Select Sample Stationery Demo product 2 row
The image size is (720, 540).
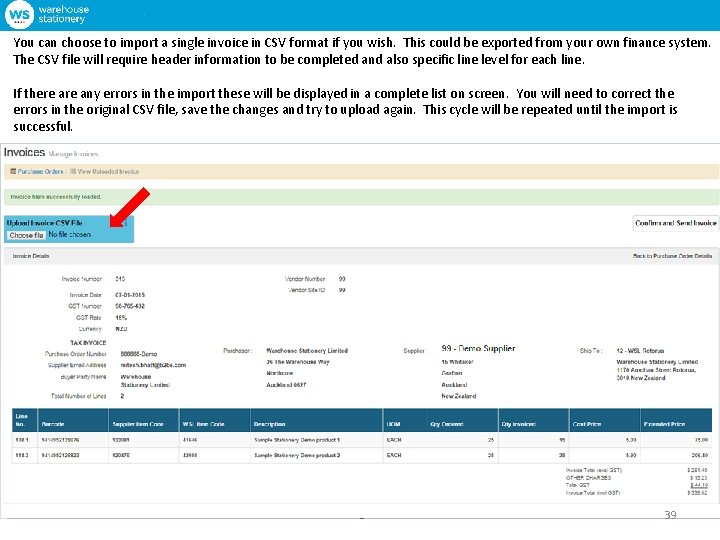pos(362,455)
